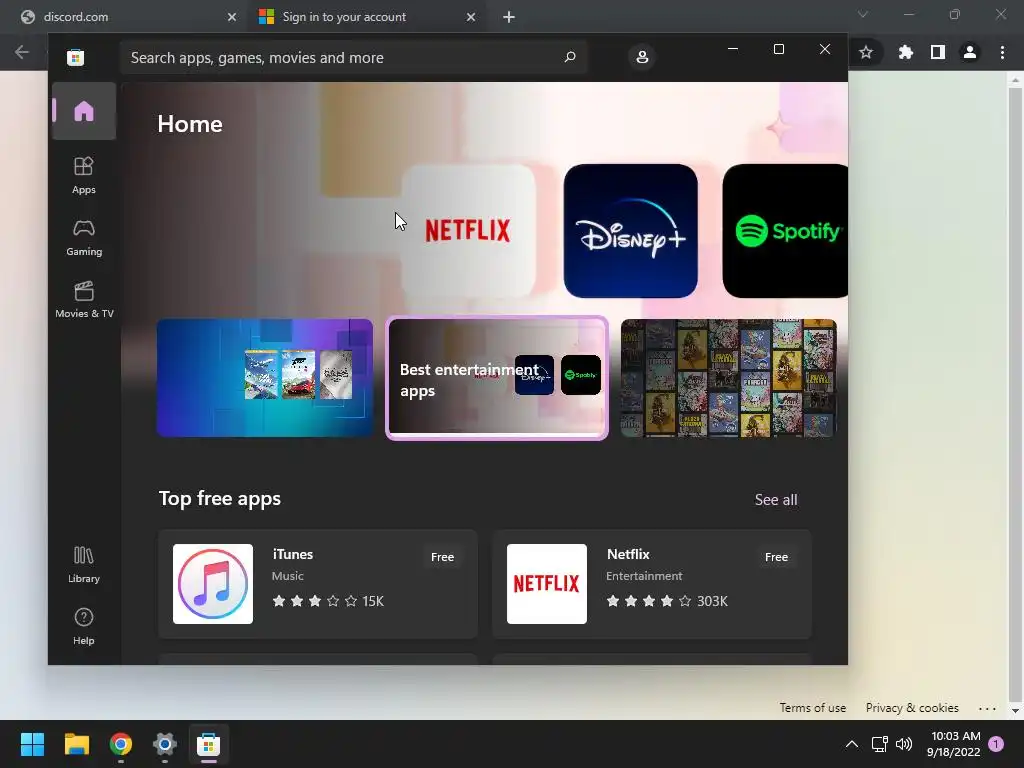The image size is (1024, 768).
Task: Click the iTunes app title
Action: point(293,554)
